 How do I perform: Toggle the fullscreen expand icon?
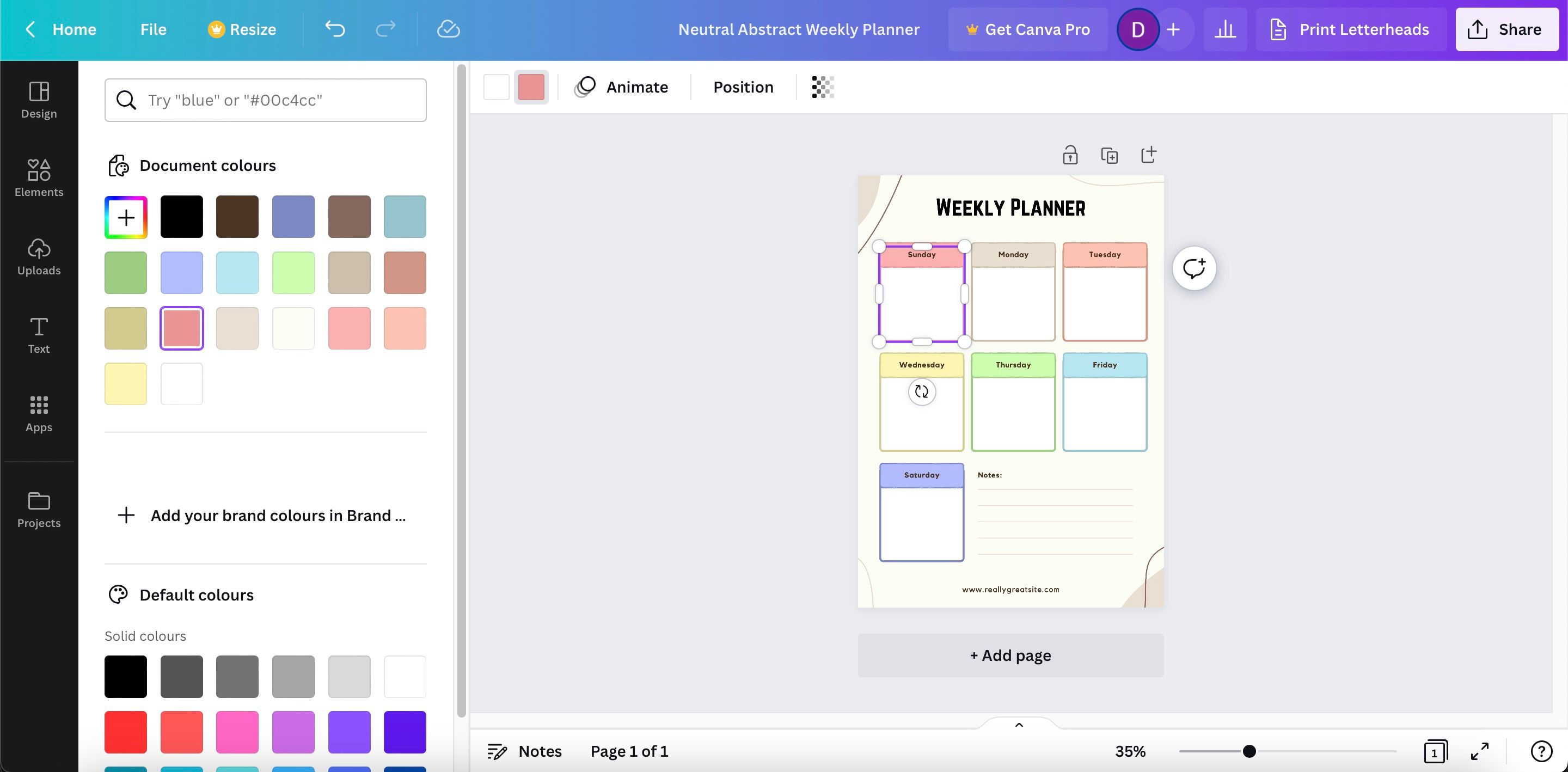(1480, 751)
